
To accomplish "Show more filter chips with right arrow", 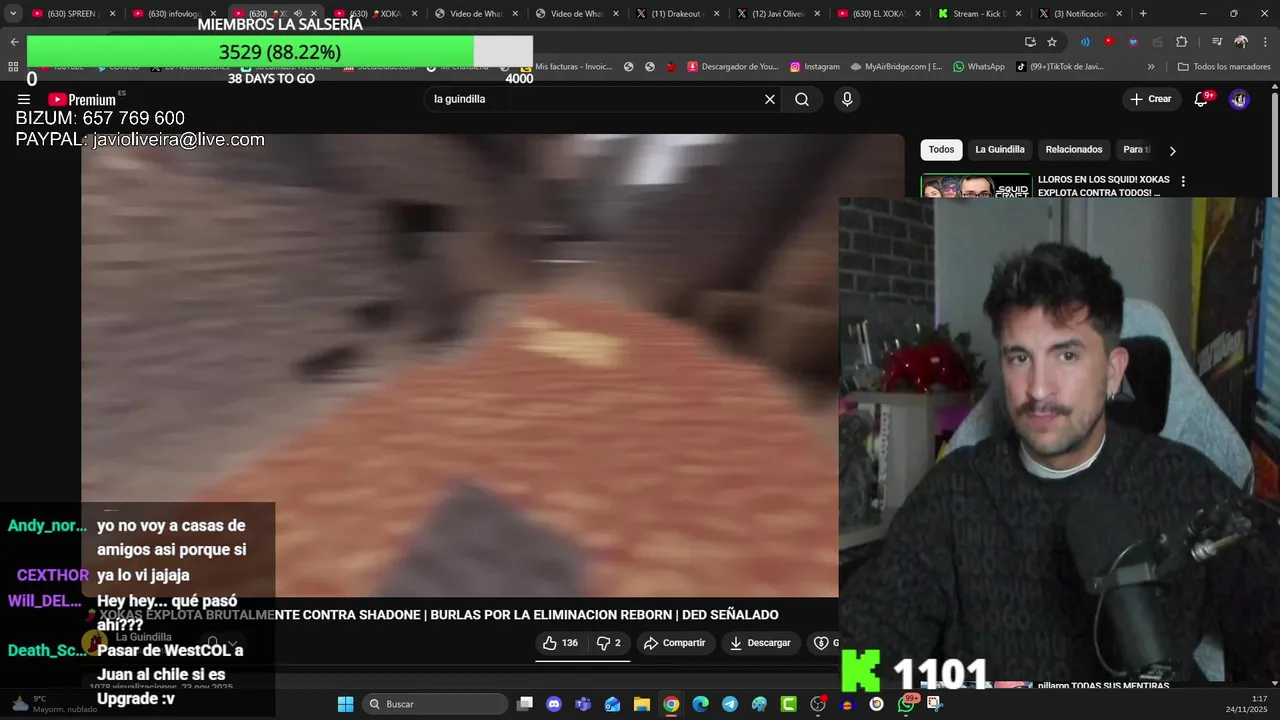I will [x=1172, y=151].
